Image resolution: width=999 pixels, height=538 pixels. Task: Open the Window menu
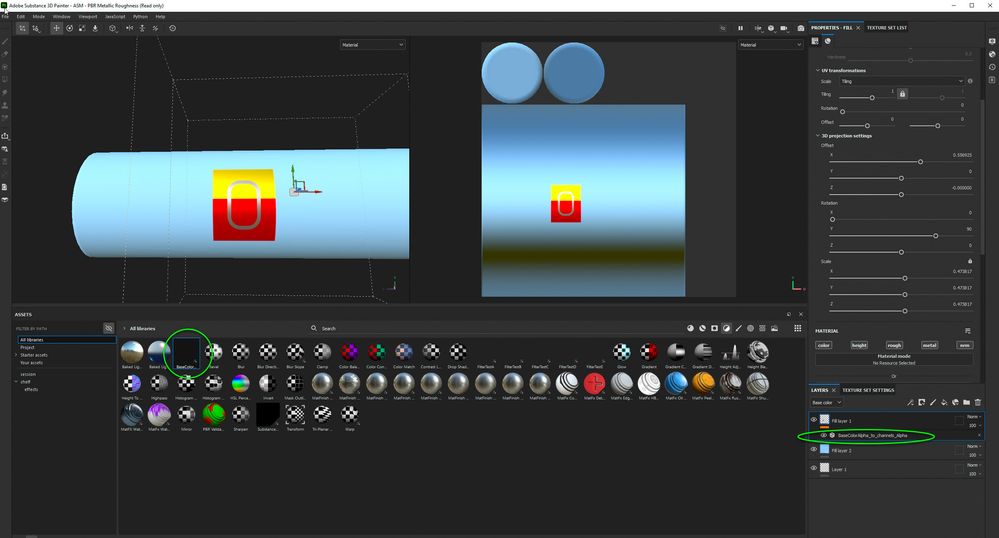click(62, 17)
